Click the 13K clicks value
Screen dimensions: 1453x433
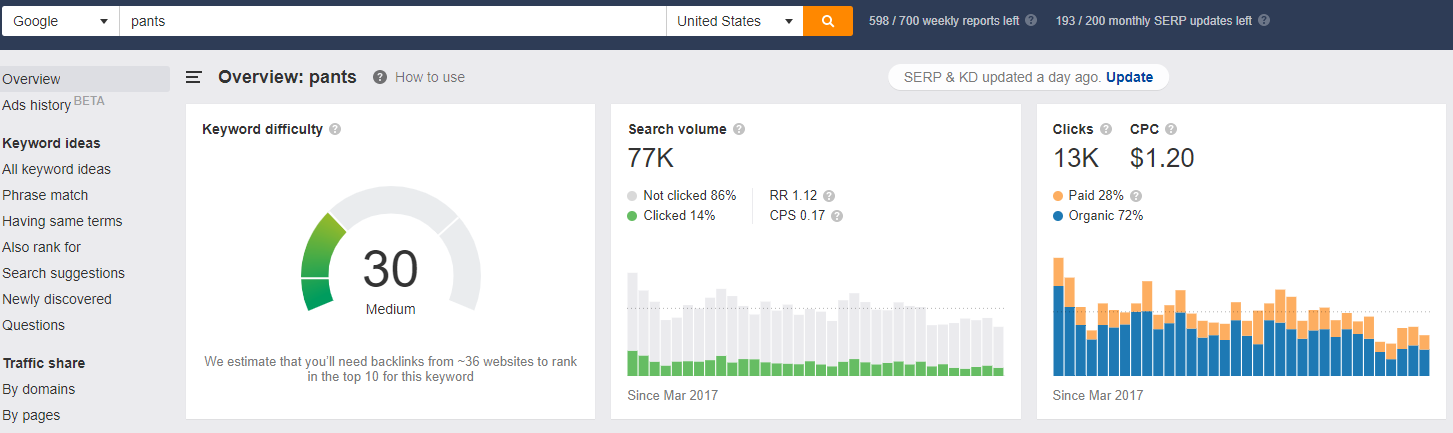pyautogui.click(x=1076, y=158)
